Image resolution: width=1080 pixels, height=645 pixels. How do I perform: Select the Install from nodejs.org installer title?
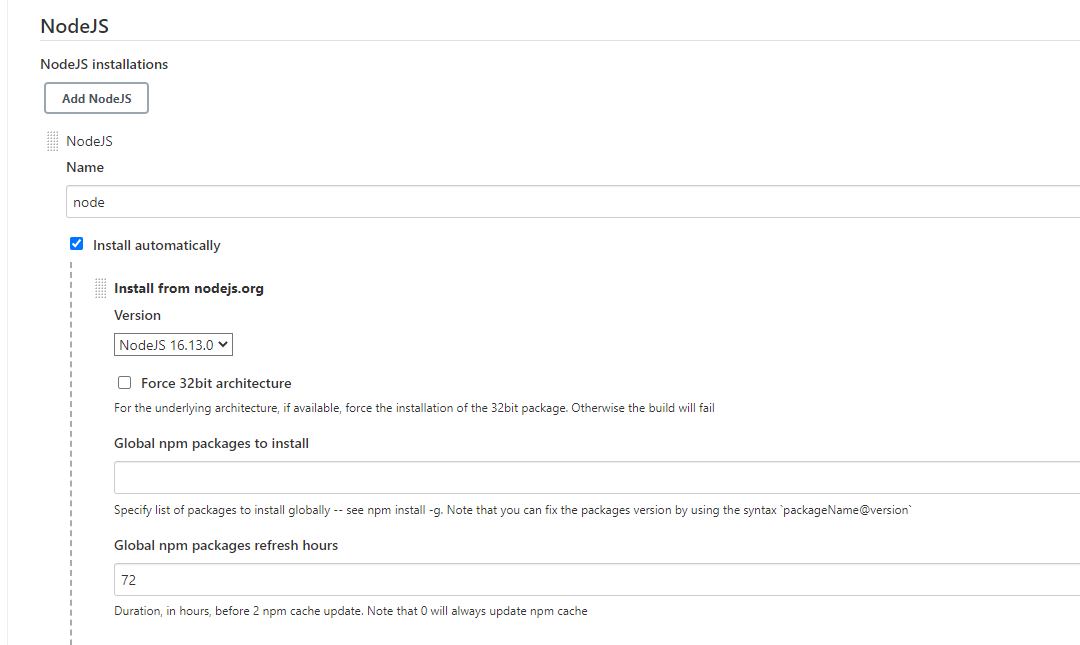pyautogui.click(x=189, y=288)
